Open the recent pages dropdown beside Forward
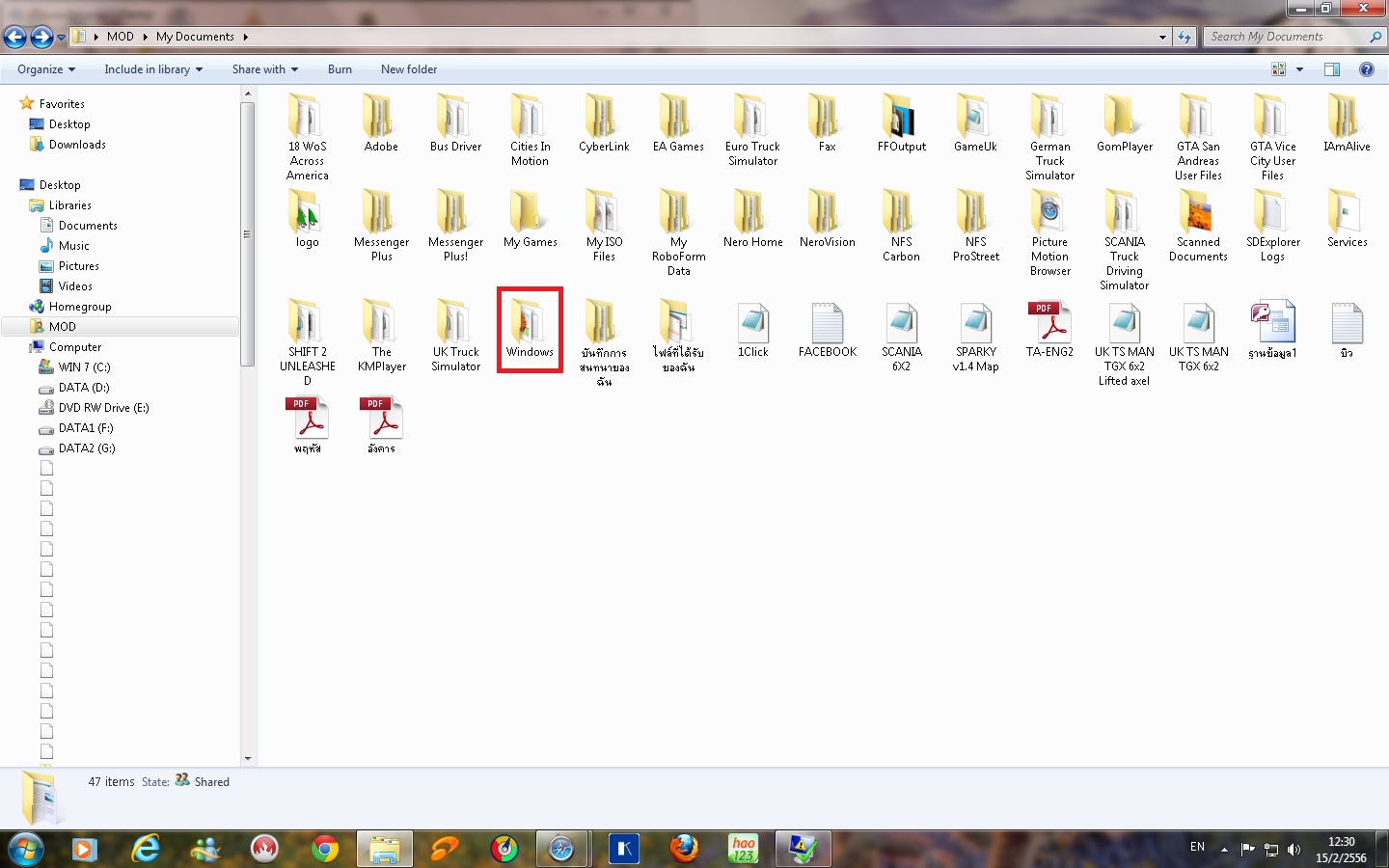Viewport: 1389px width, 868px height. point(61,38)
